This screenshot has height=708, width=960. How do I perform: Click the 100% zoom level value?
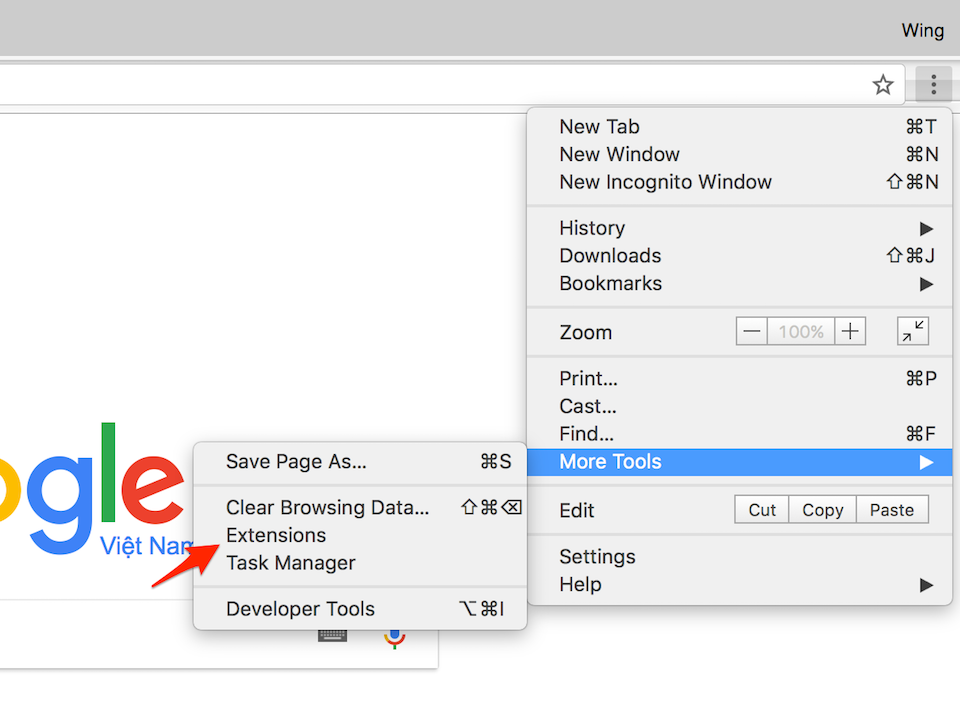tap(801, 331)
